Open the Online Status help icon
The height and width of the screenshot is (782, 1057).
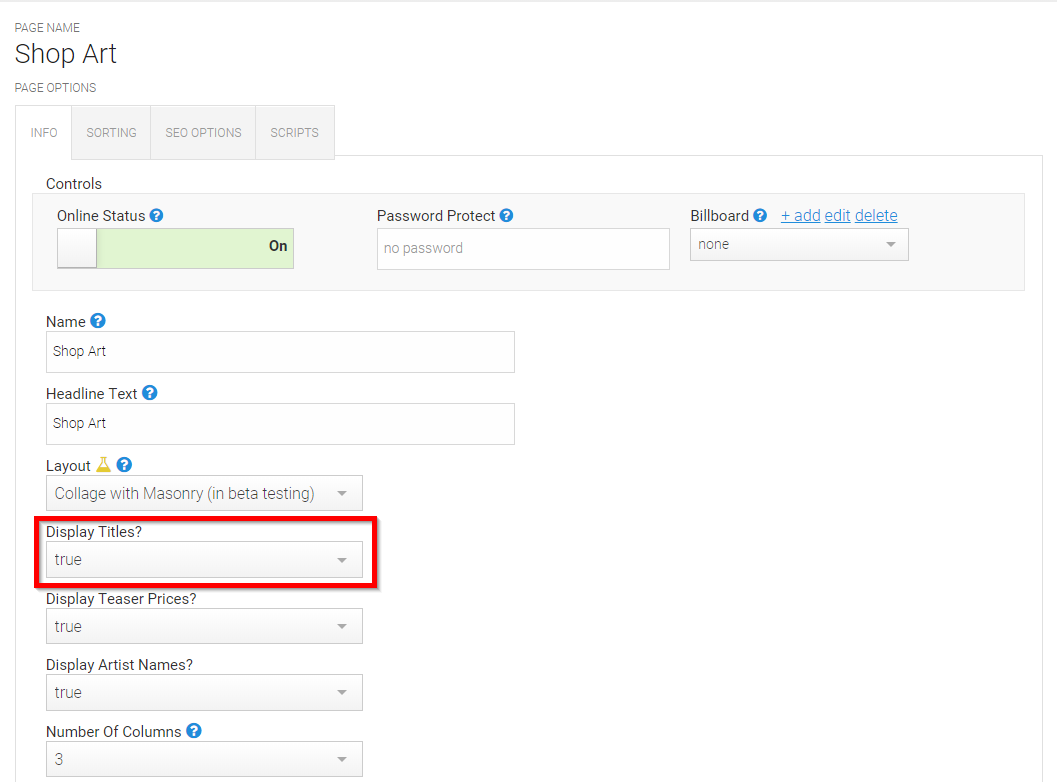point(156,216)
